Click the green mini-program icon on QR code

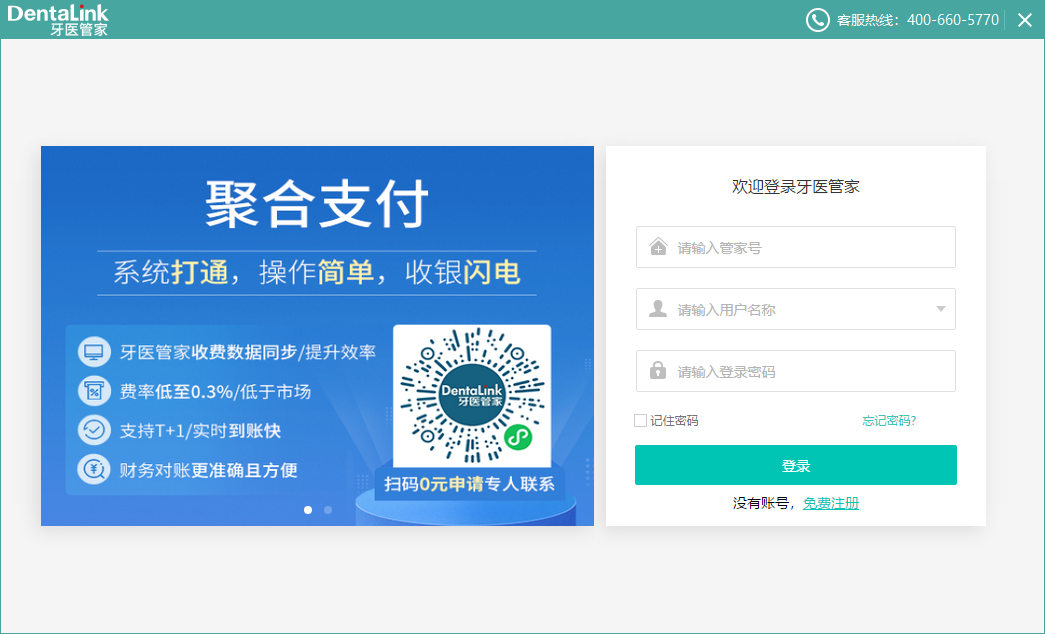click(x=518, y=438)
